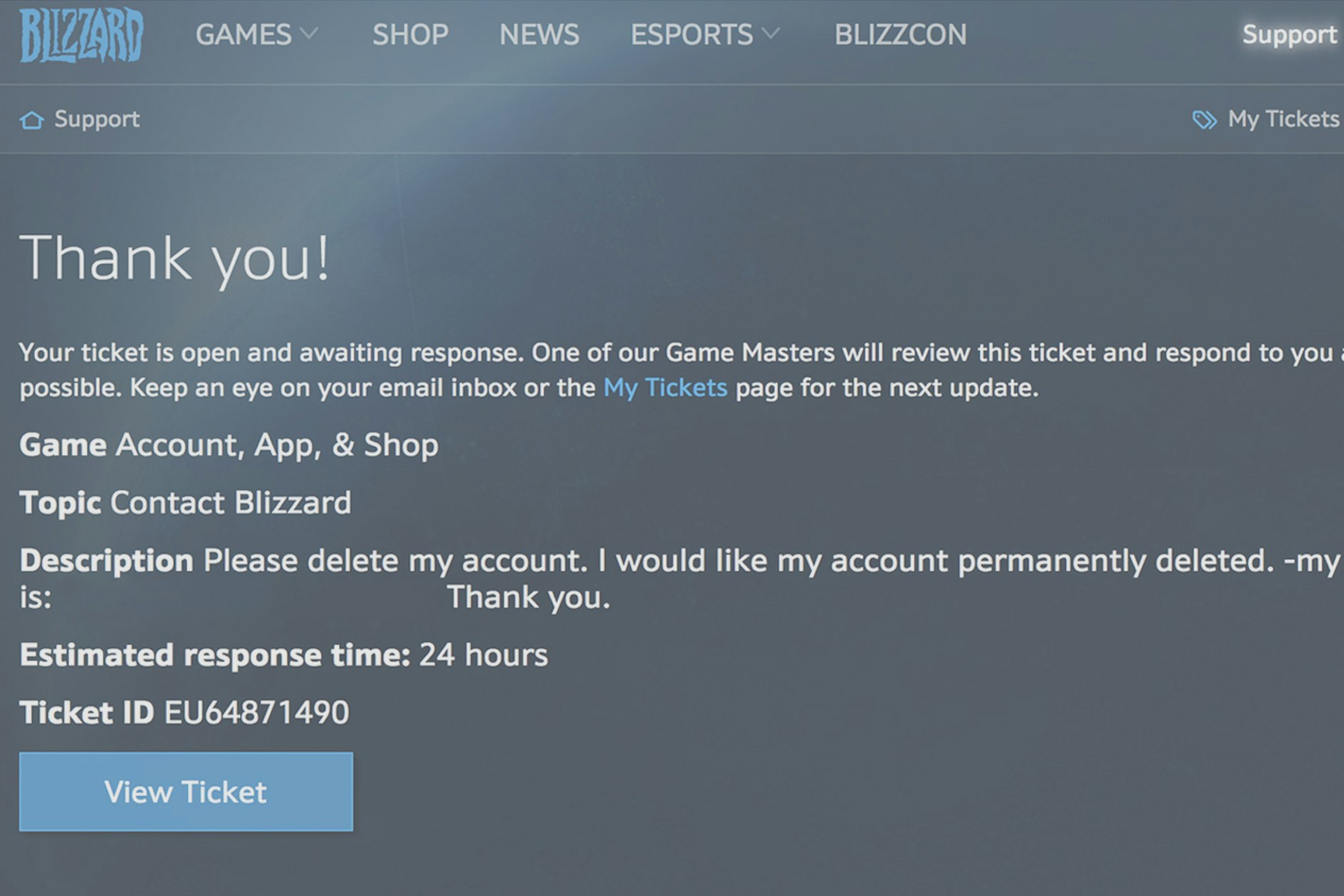The height and width of the screenshot is (896, 1344).
Task: Open the My Tickets link in the paragraph
Action: pyautogui.click(x=664, y=388)
